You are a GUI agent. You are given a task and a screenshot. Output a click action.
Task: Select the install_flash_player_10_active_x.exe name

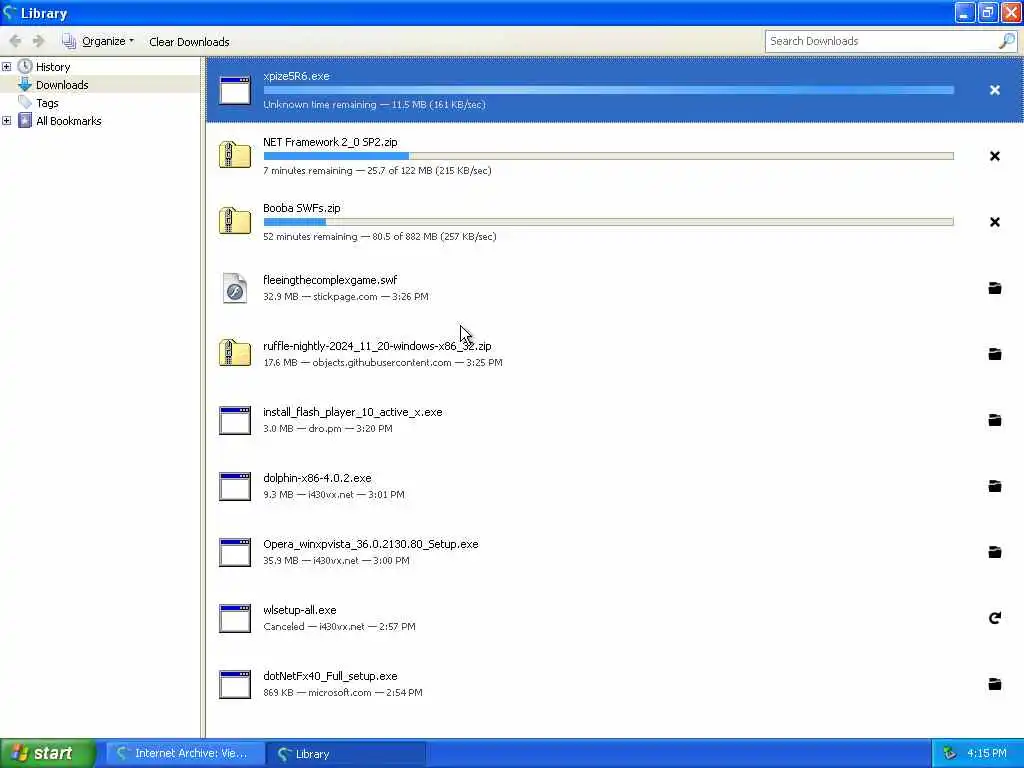[353, 412]
